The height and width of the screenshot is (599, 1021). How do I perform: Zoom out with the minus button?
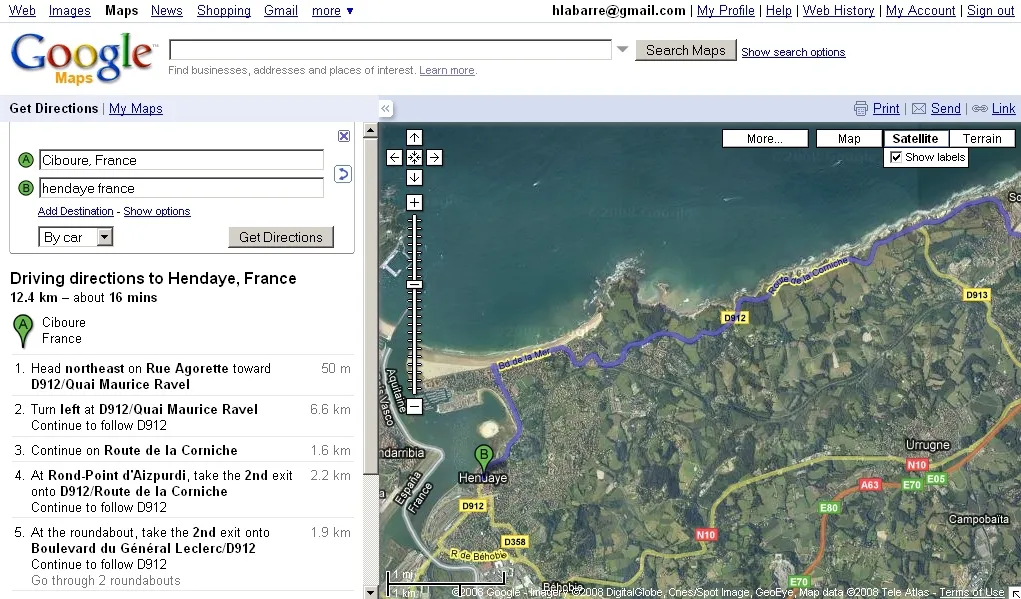click(x=414, y=406)
